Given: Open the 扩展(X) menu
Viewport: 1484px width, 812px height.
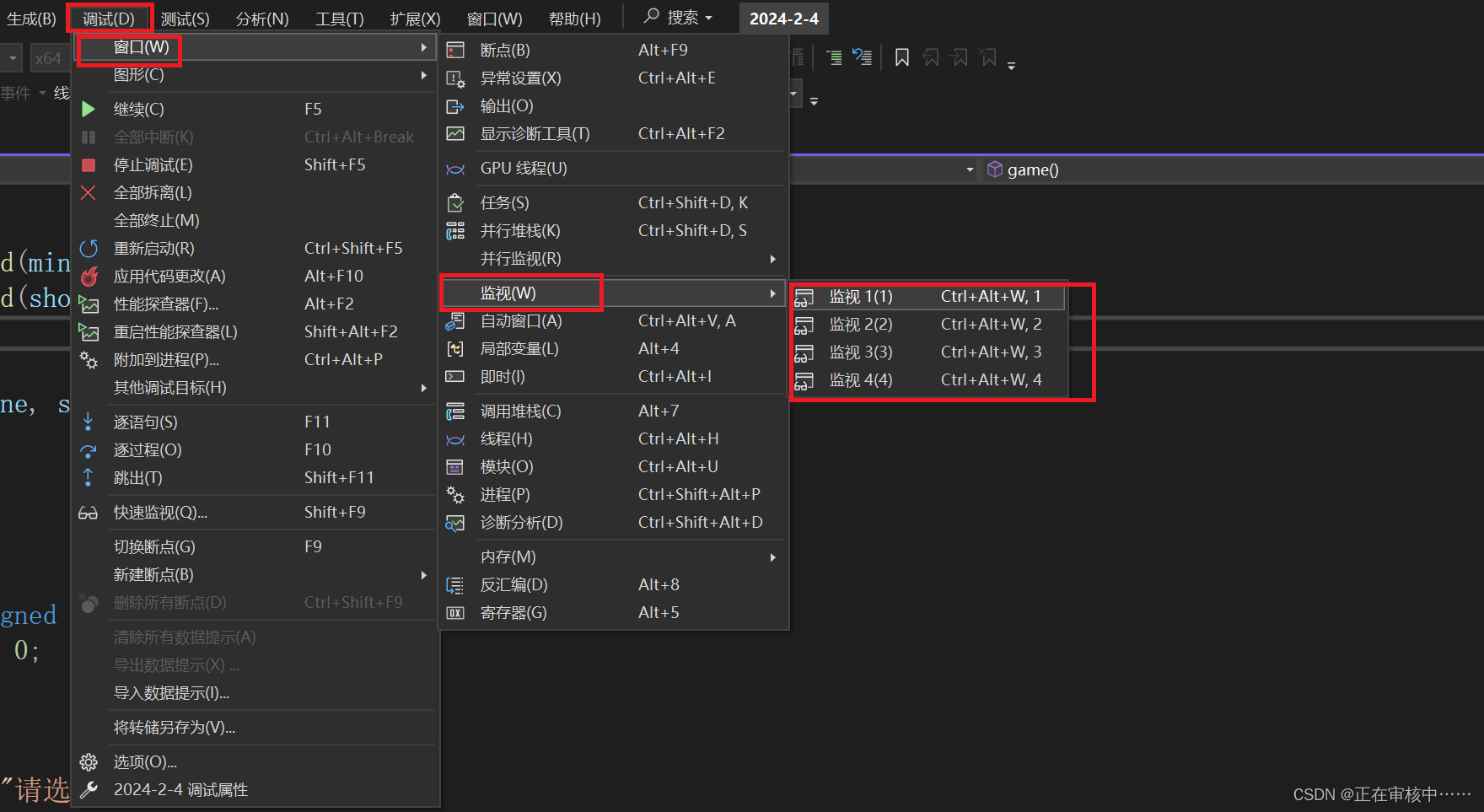Looking at the screenshot, I should 415,19.
